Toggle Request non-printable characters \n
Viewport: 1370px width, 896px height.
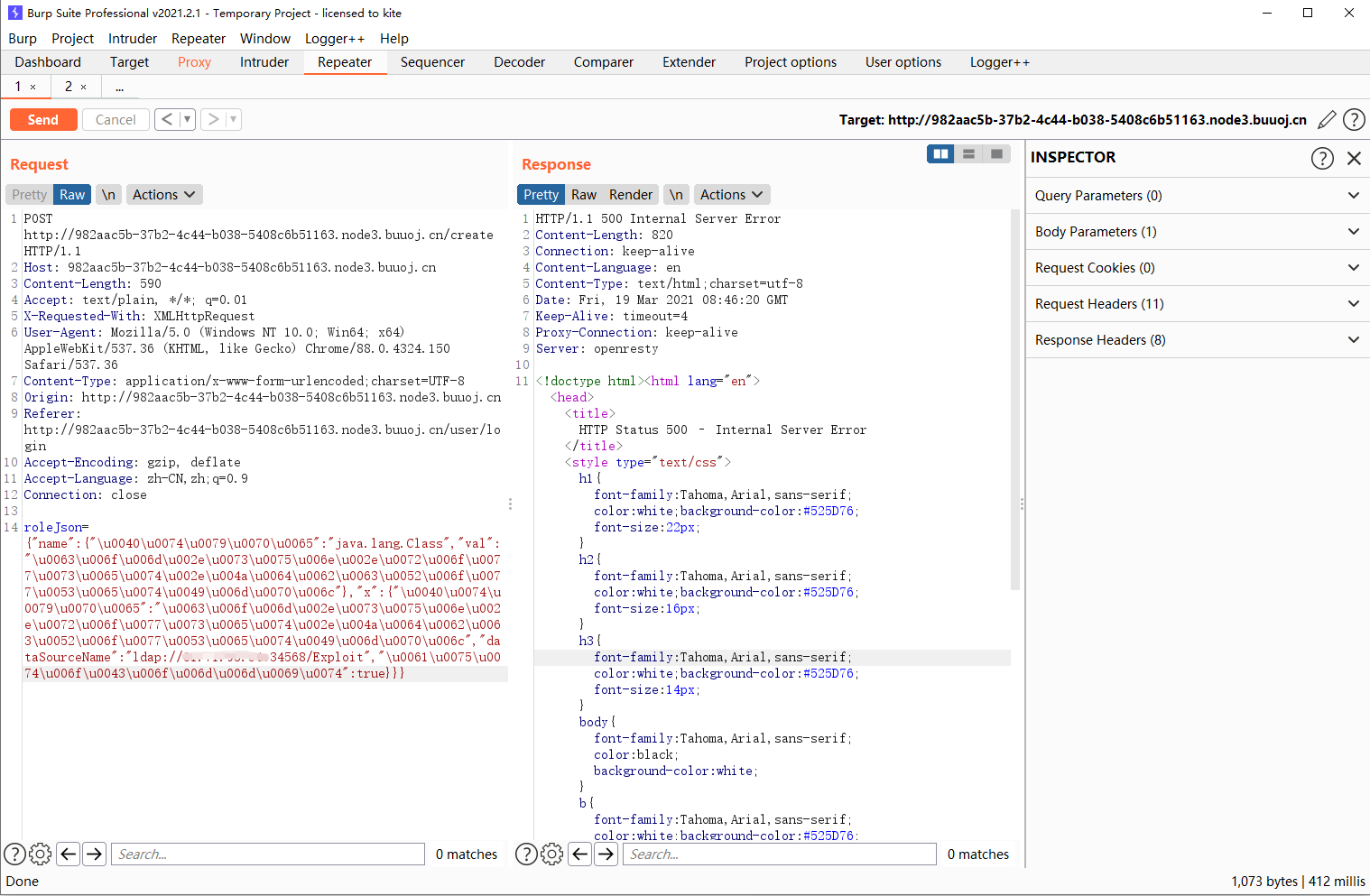click(108, 195)
